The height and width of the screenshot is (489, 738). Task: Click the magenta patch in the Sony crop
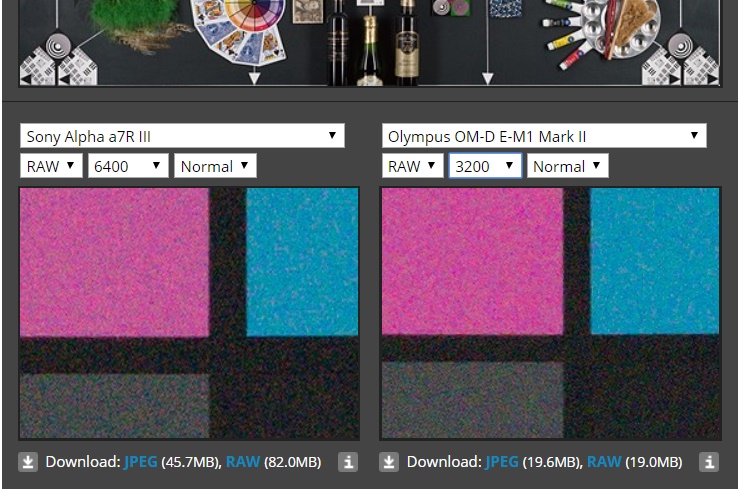pos(115,262)
